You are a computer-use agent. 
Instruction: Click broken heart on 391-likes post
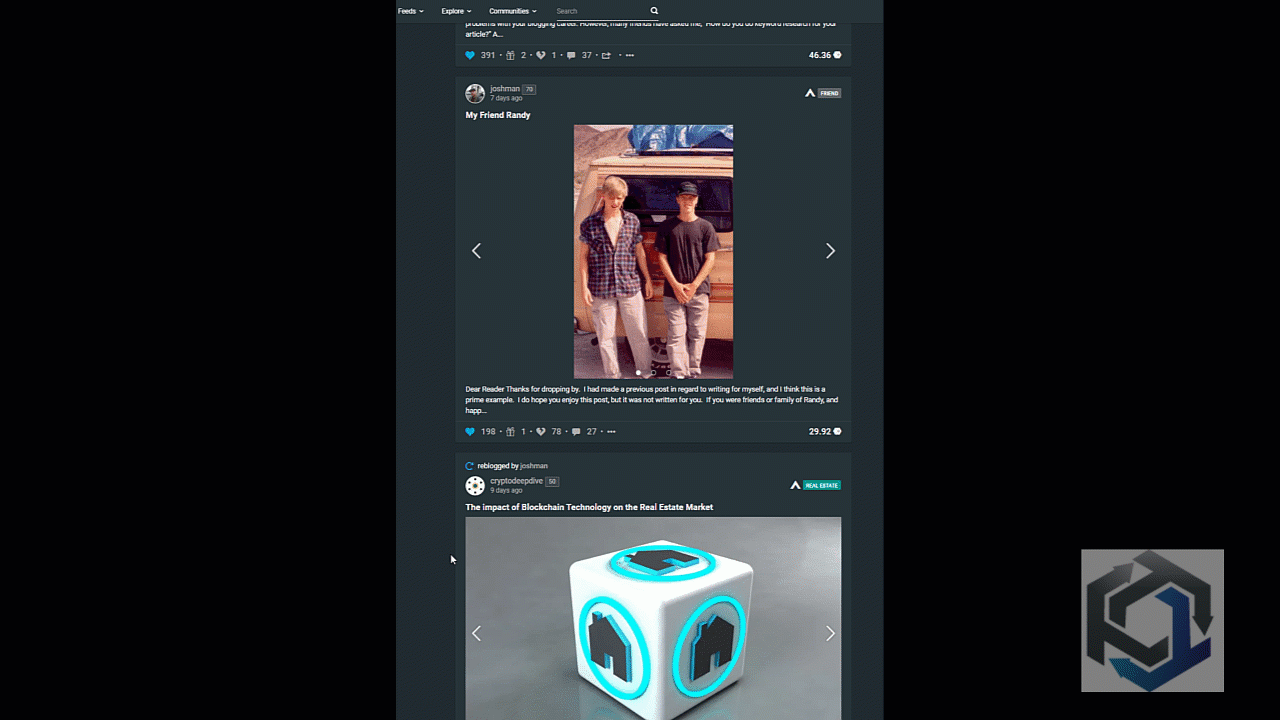coord(540,55)
